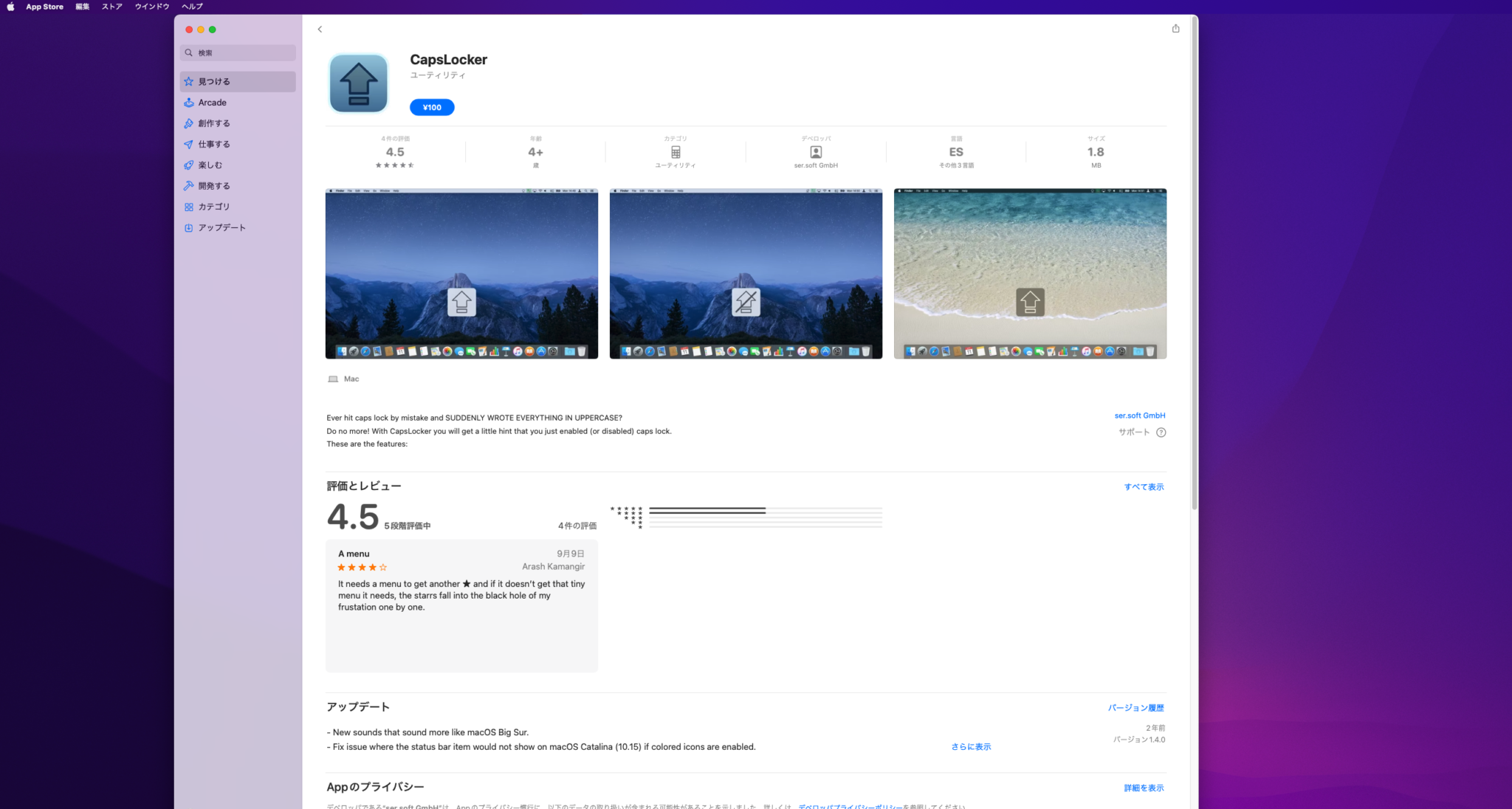Click the サポート help icon
The image size is (1512, 809).
tap(1161, 433)
